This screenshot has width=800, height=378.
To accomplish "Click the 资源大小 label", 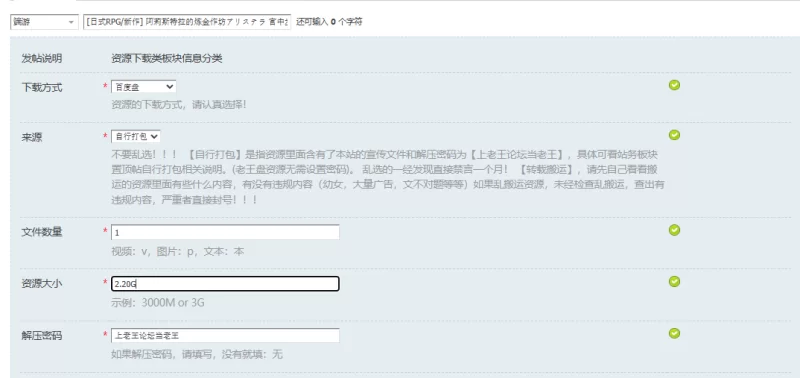I will click(42, 284).
